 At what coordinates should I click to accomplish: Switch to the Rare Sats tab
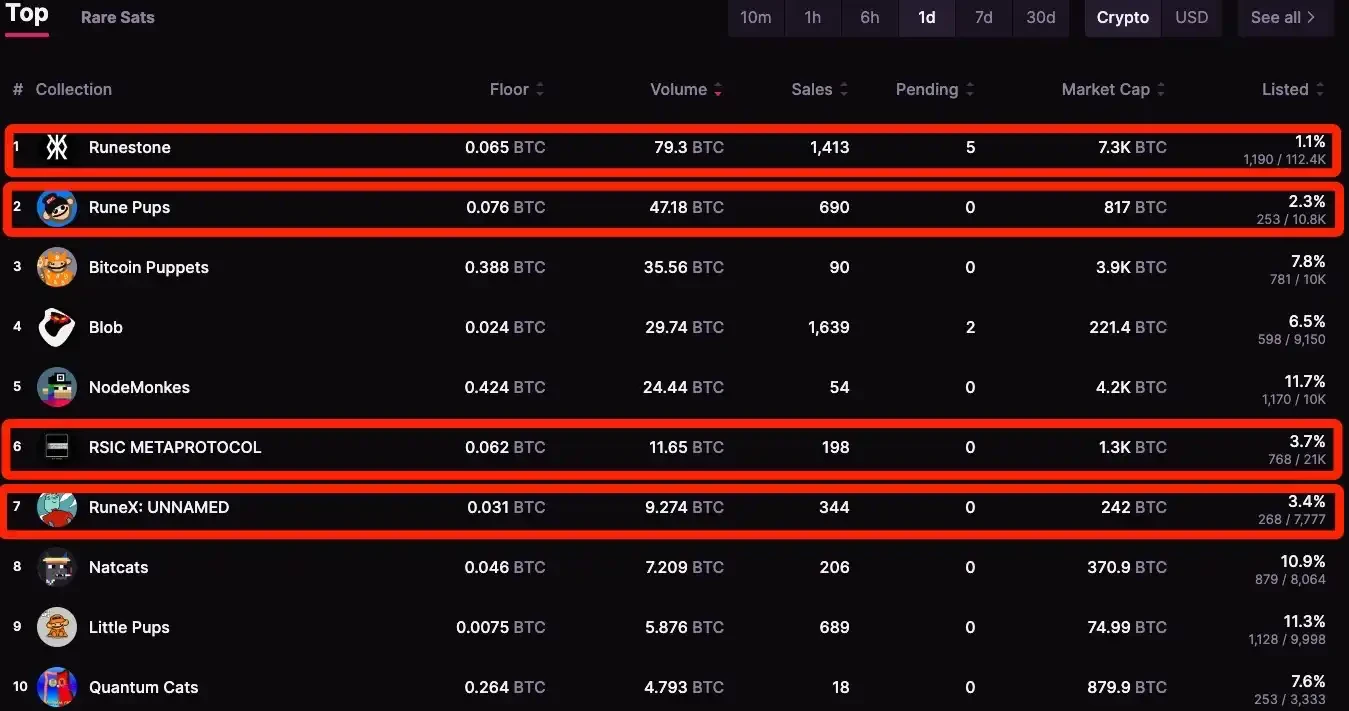pyautogui.click(x=118, y=18)
